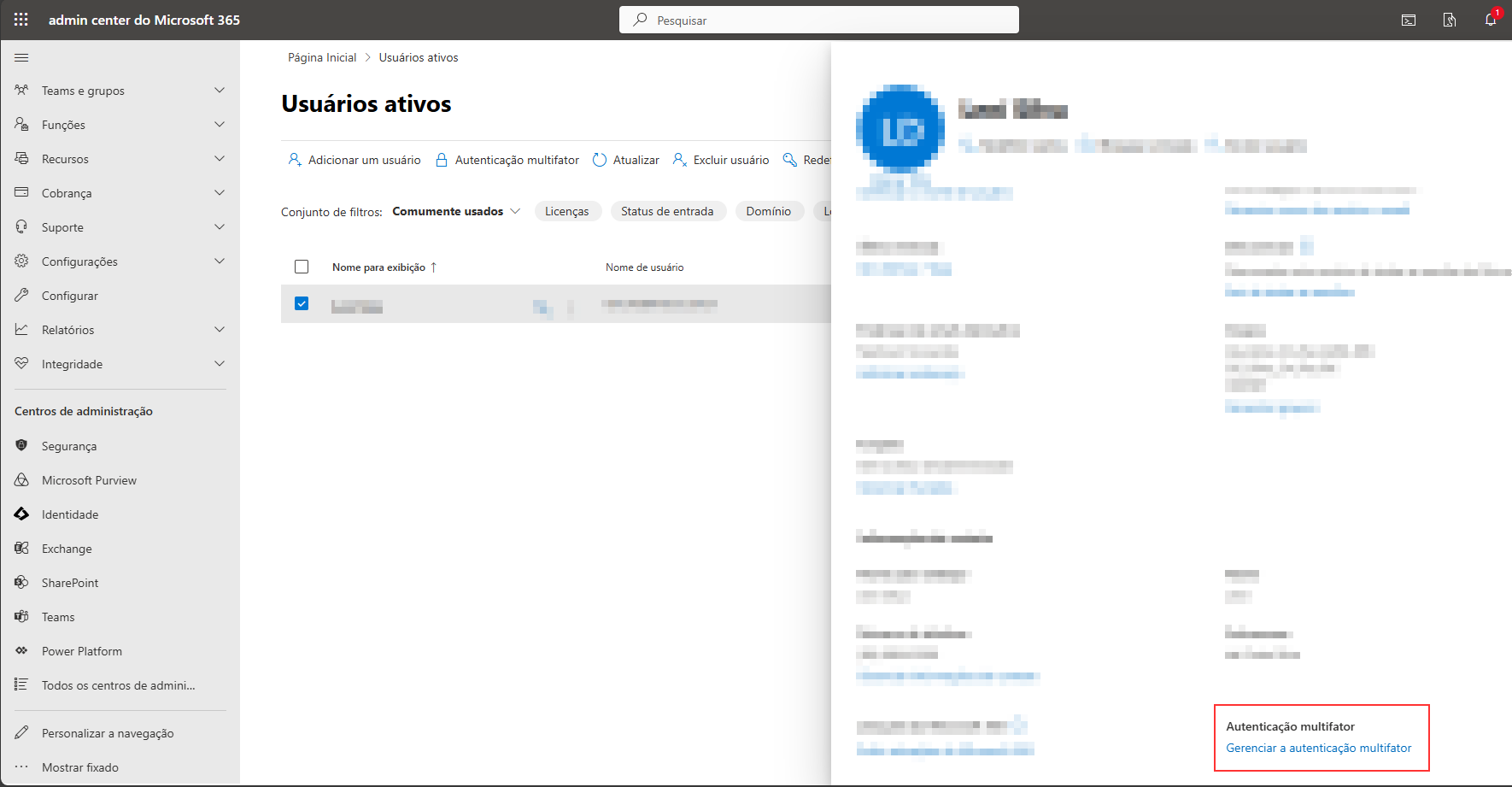Open the Identidade admin center
This screenshot has width=1512, height=787.
[69, 514]
